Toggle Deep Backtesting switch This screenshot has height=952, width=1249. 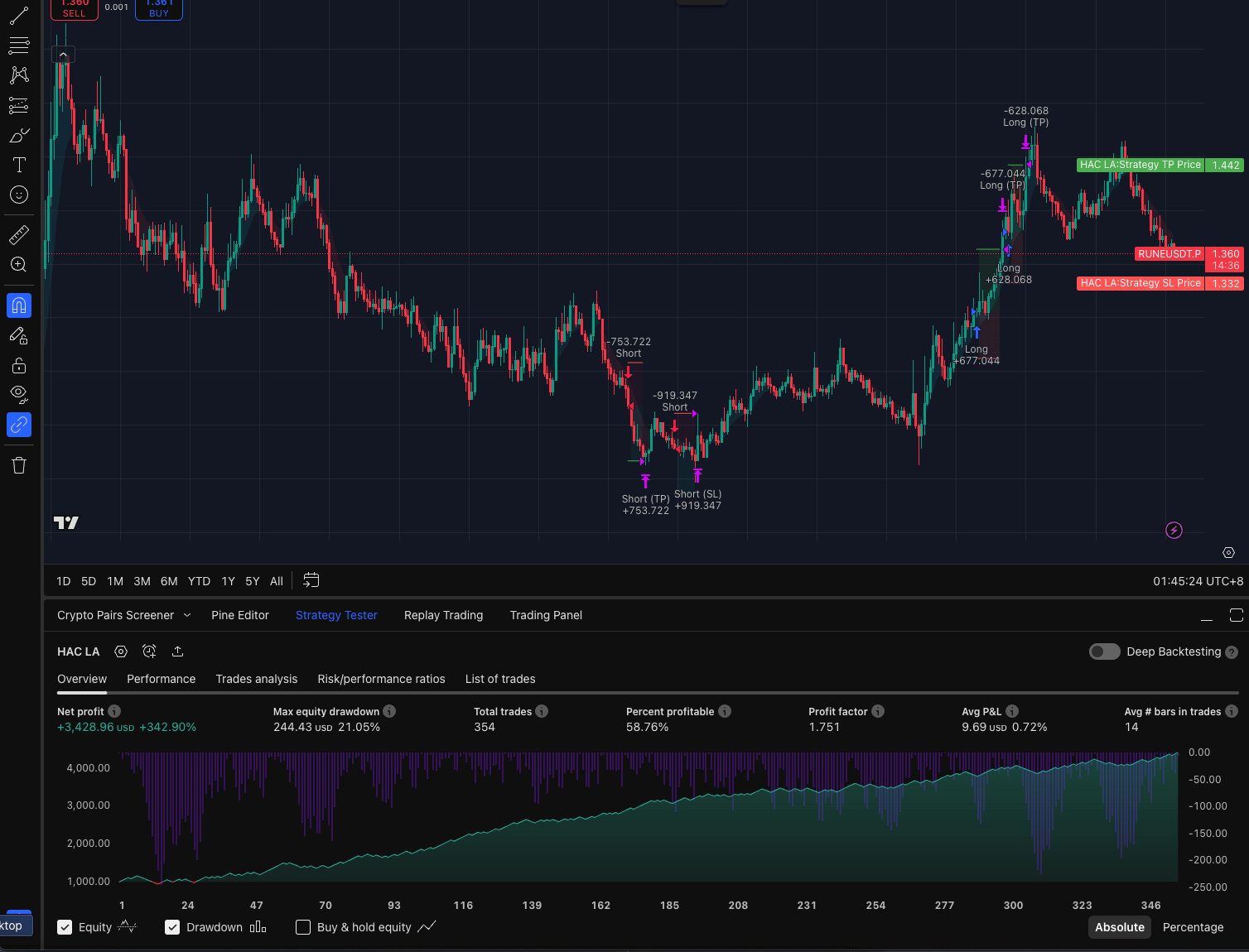click(x=1104, y=651)
